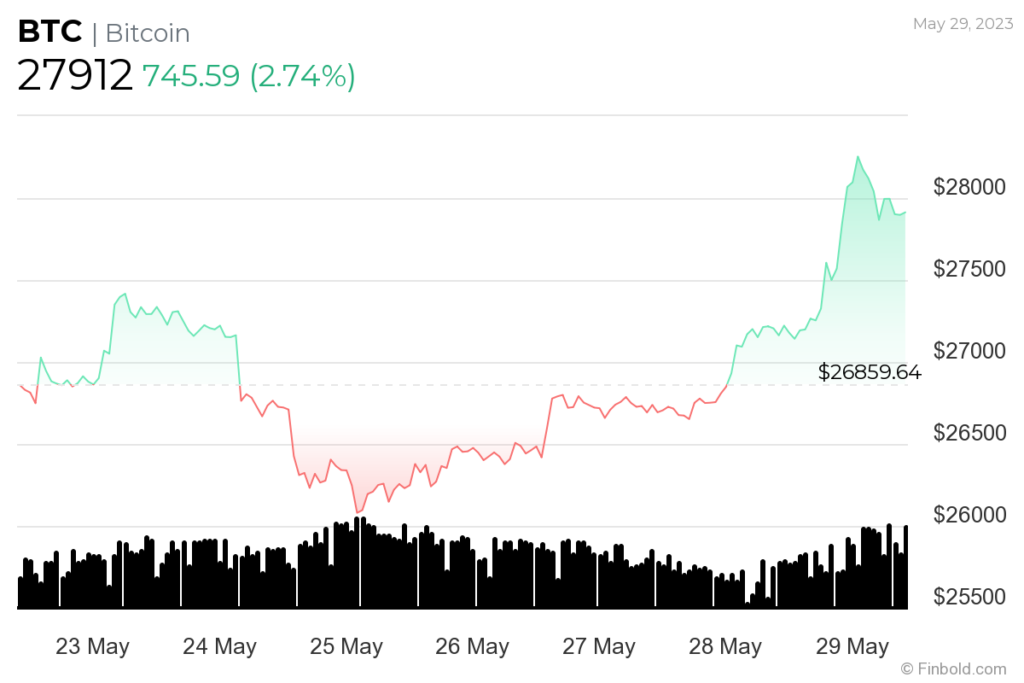Viewport: 1024px width, 683px height.
Task: Click the BTC ticker symbol
Action: 49,32
